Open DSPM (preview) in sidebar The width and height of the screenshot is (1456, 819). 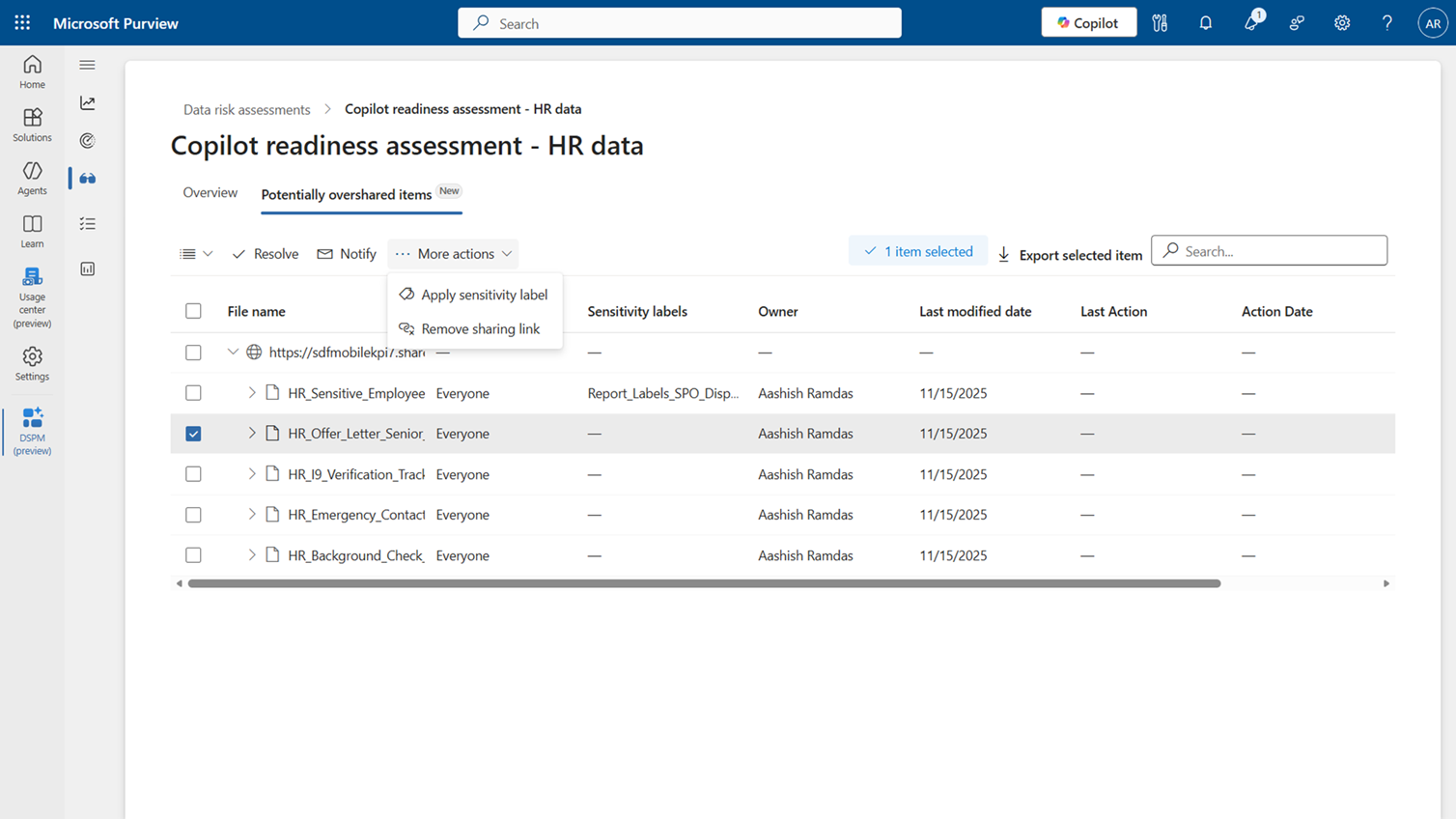(x=32, y=430)
